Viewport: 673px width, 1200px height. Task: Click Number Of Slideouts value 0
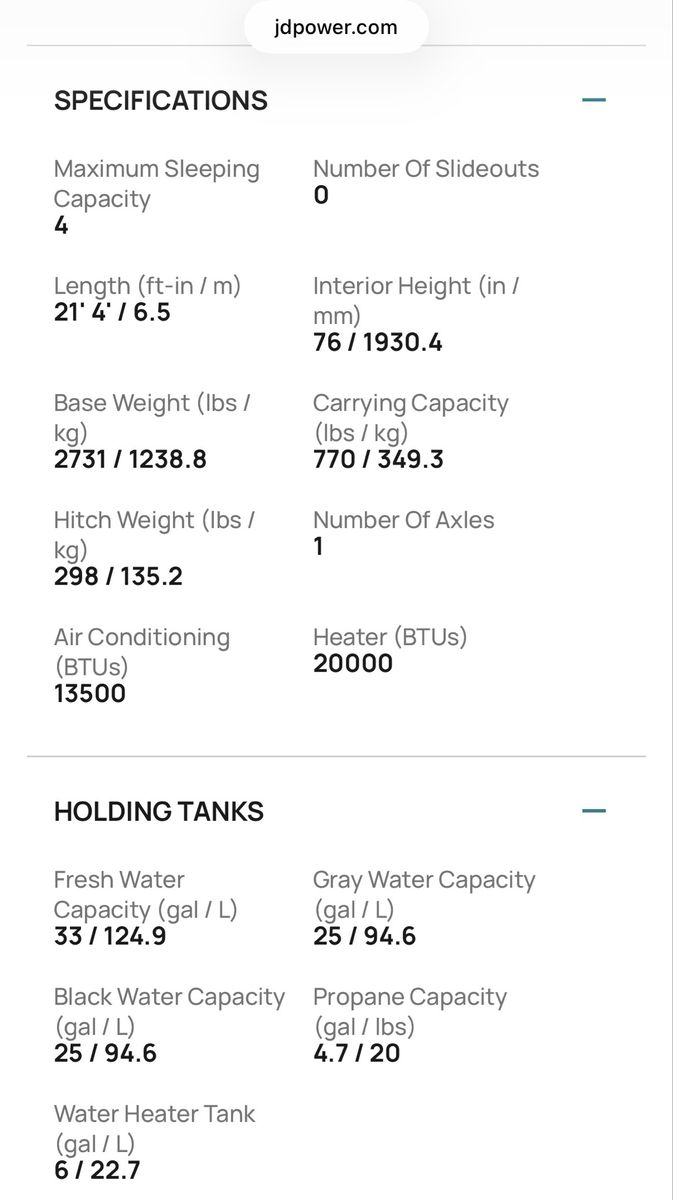[x=321, y=195]
